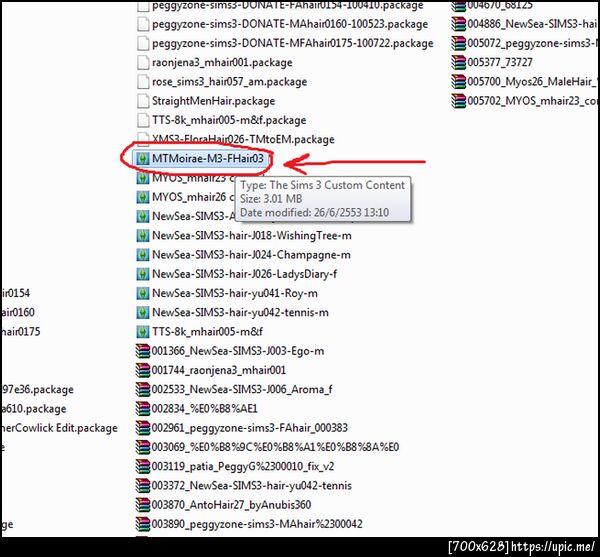Click the 003069_%E0%B8%9C archive icon
600x557 pixels.
point(143,447)
